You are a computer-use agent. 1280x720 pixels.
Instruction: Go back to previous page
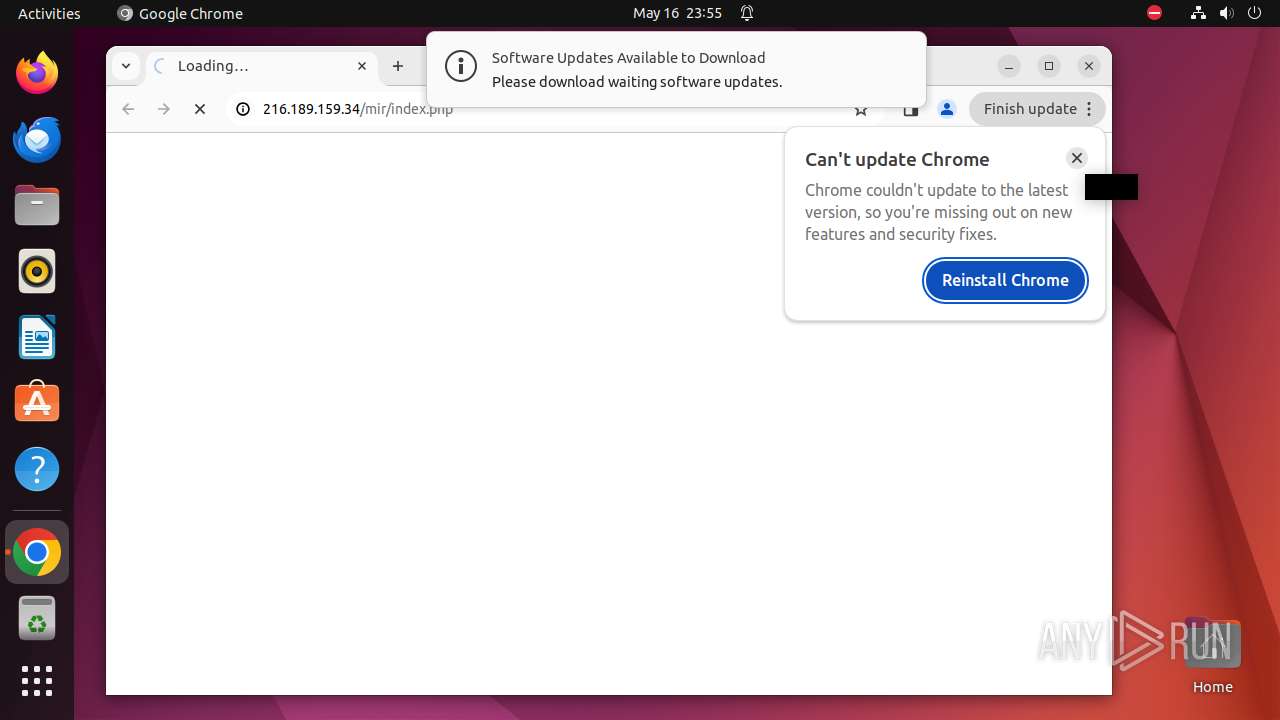pos(128,109)
